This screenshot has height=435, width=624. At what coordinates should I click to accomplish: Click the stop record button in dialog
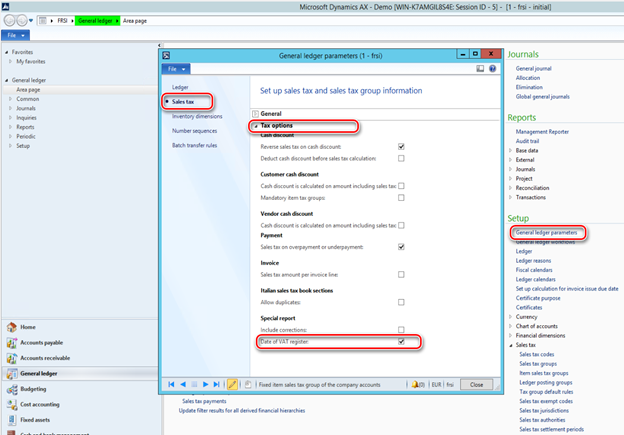click(194, 384)
